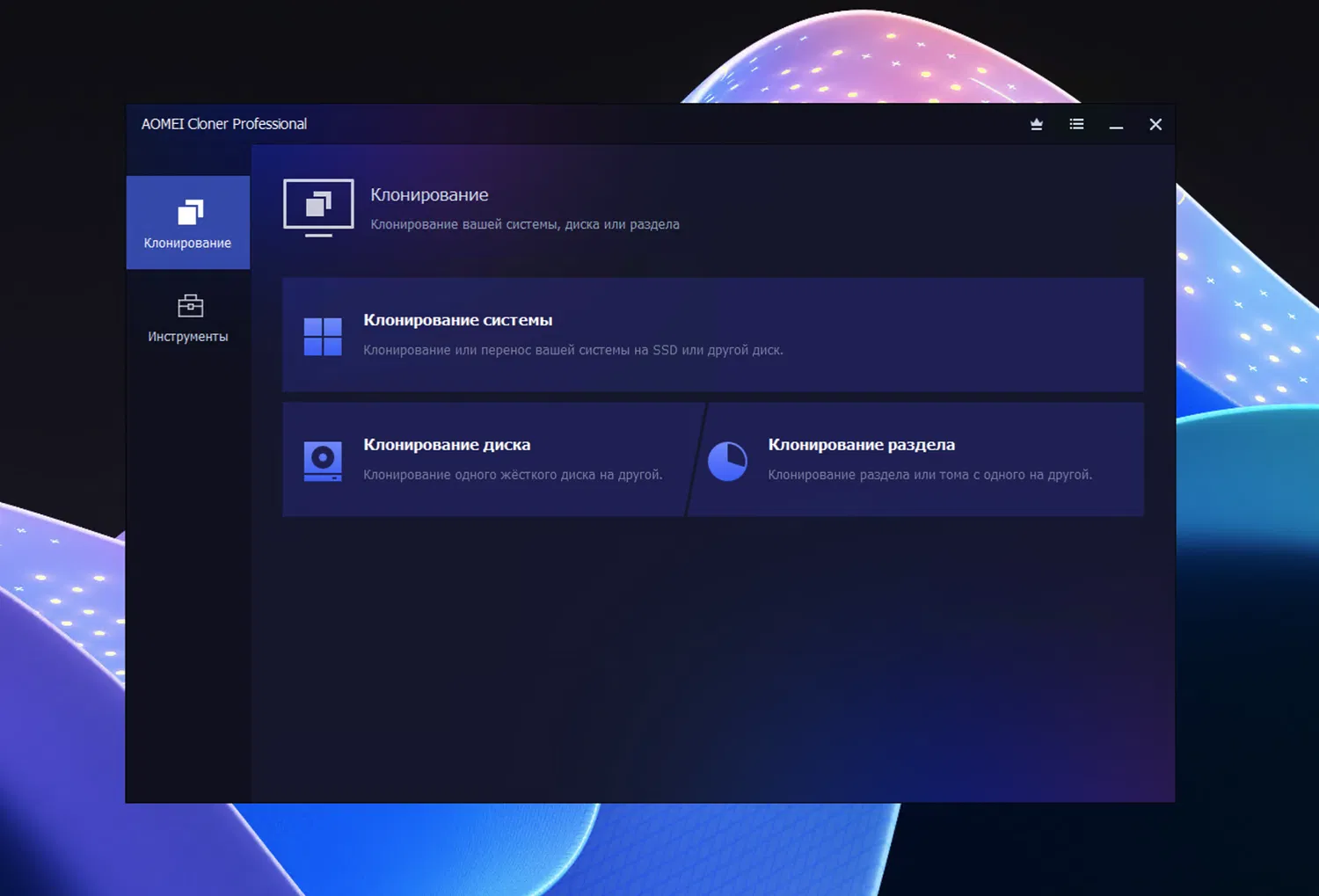Viewport: 1319px width, 896px height.
Task: Click the crown upgrade icon in title bar
Action: tap(1037, 125)
